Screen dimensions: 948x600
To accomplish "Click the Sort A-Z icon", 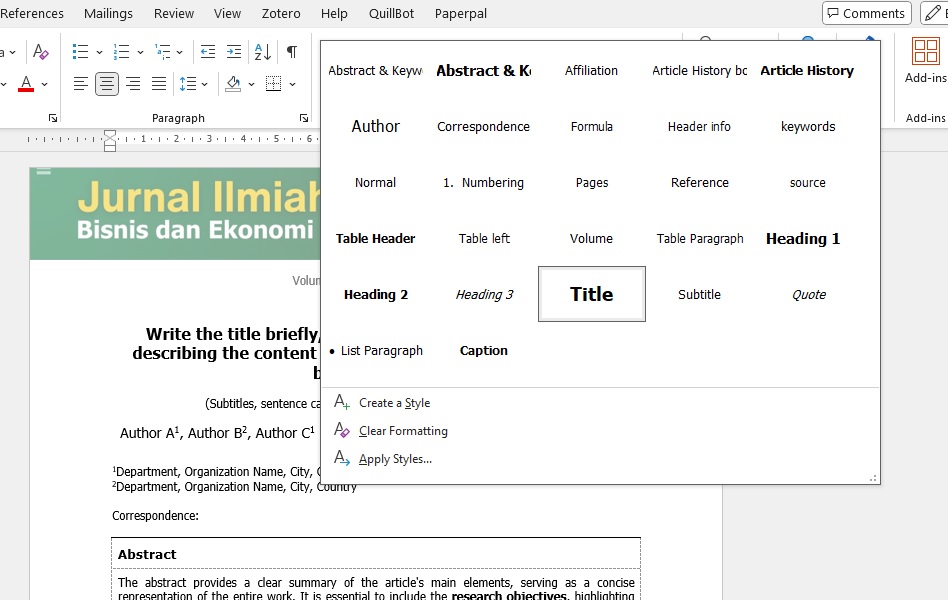I will pyautogui.click(x=263, y=51).
